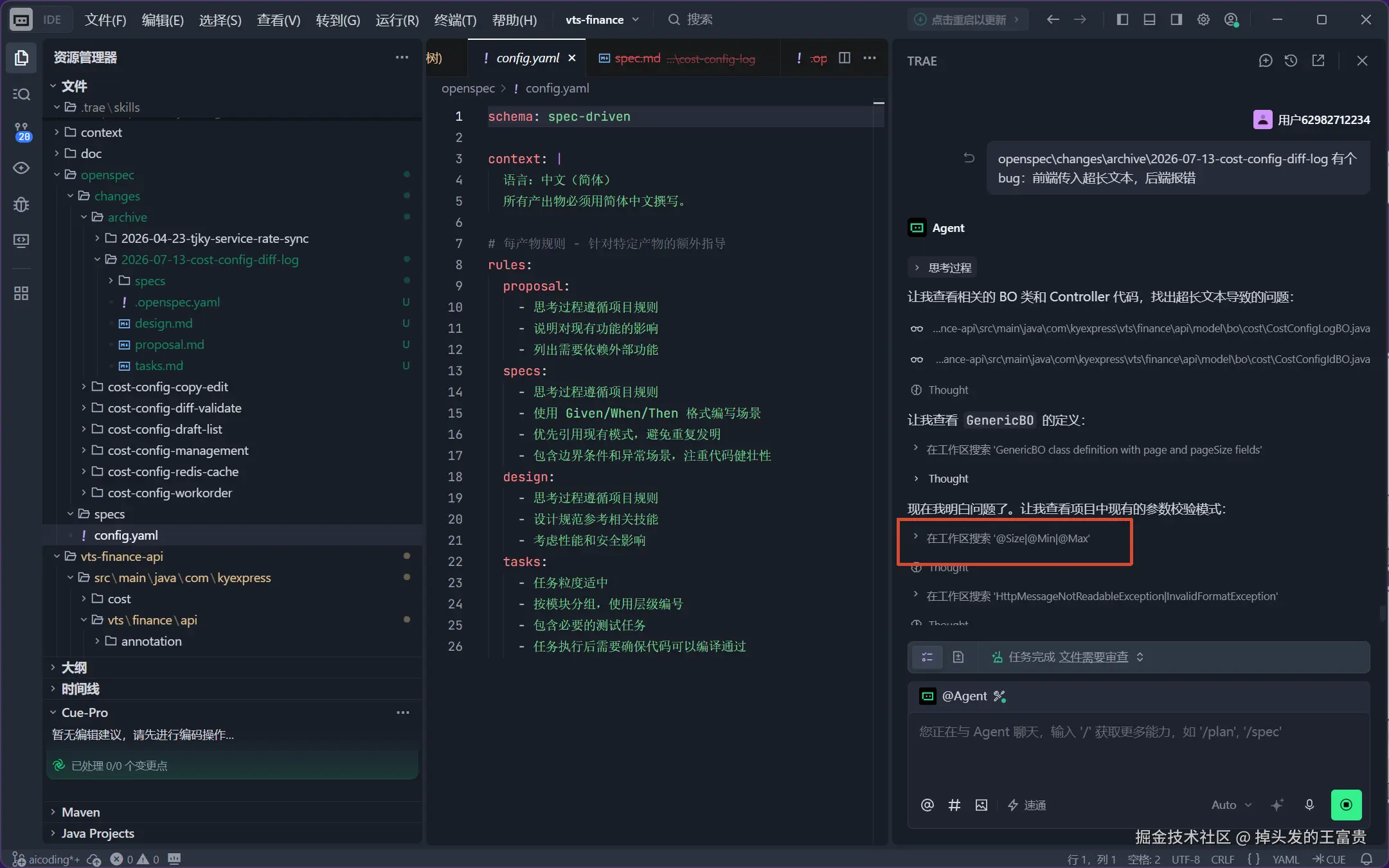Open the Search view in activity bar
1389x868 pixels.
coord(21,94)
